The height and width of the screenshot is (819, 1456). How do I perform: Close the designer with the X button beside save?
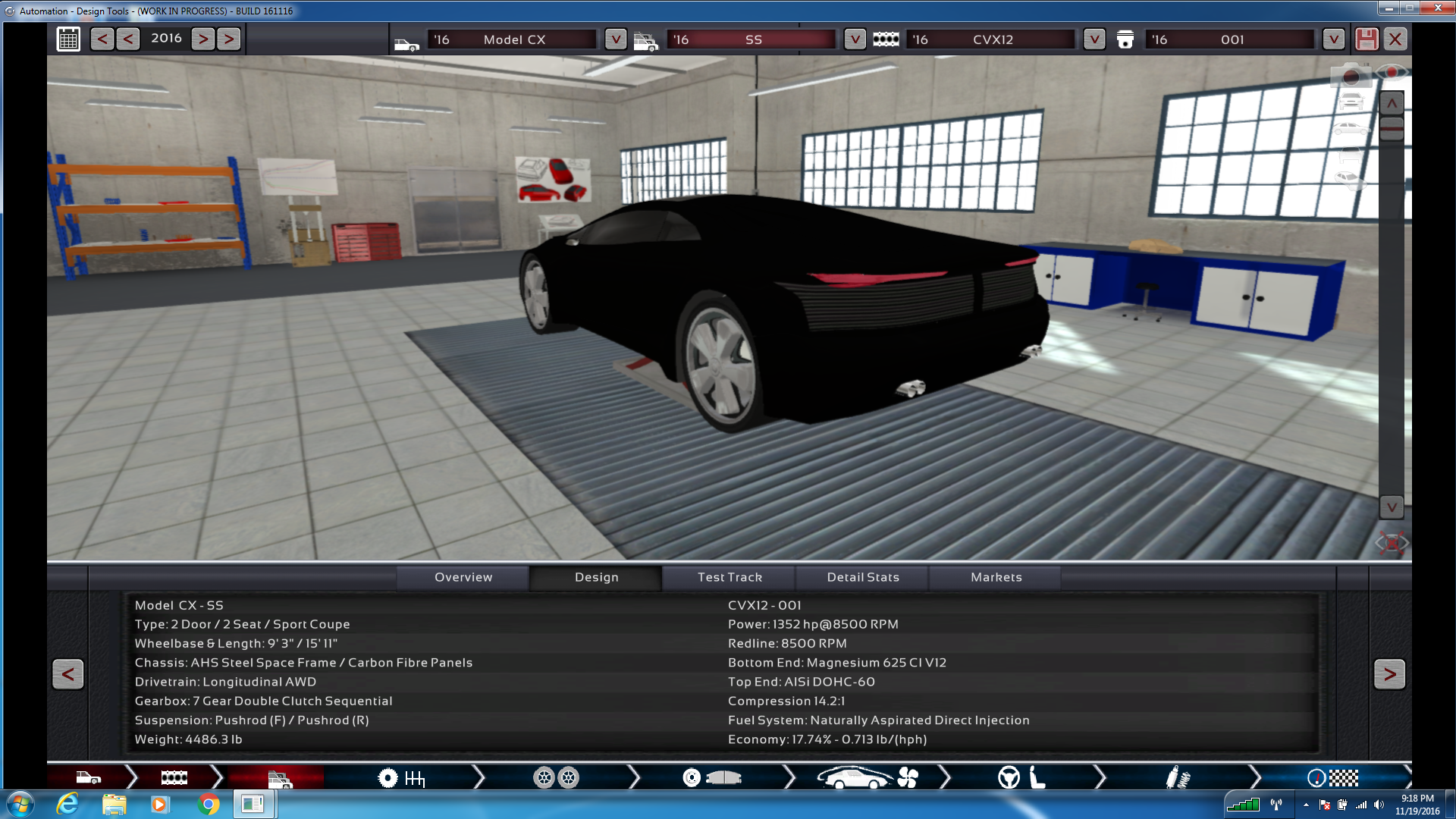coord(1395,39)
